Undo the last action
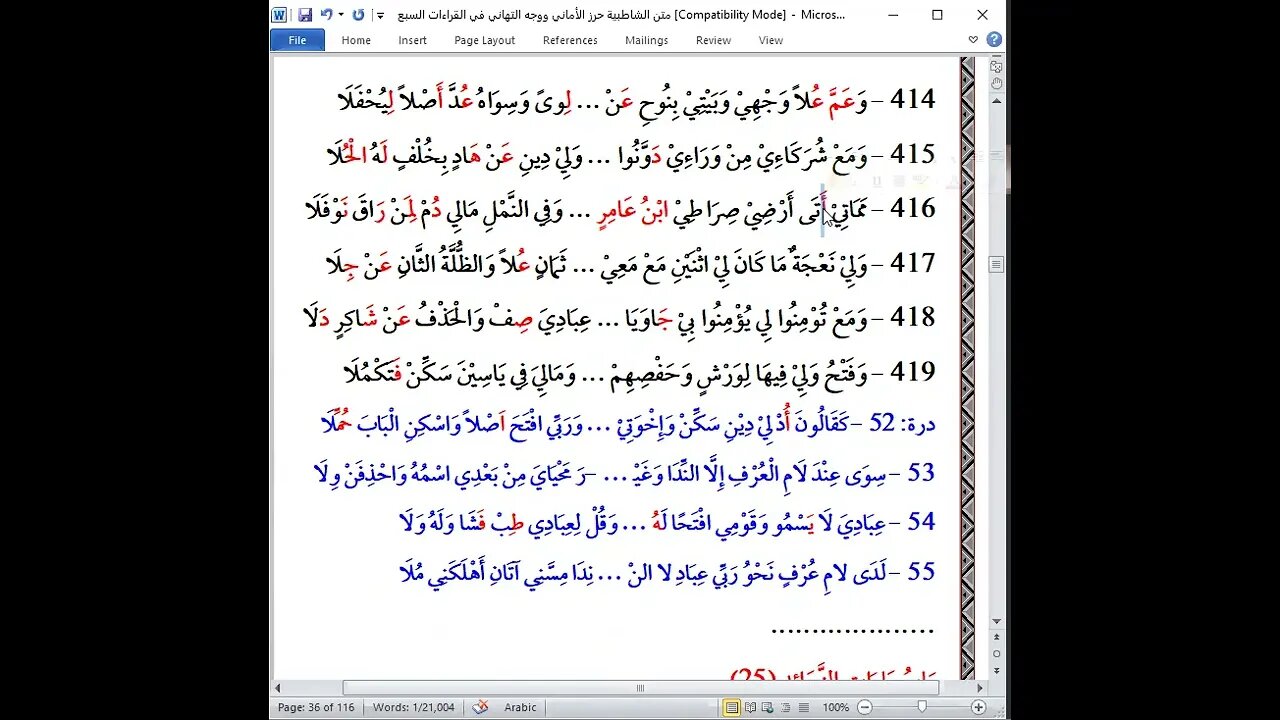The height and width of the screenshot is (720, 1280). (x=326, y=15)
